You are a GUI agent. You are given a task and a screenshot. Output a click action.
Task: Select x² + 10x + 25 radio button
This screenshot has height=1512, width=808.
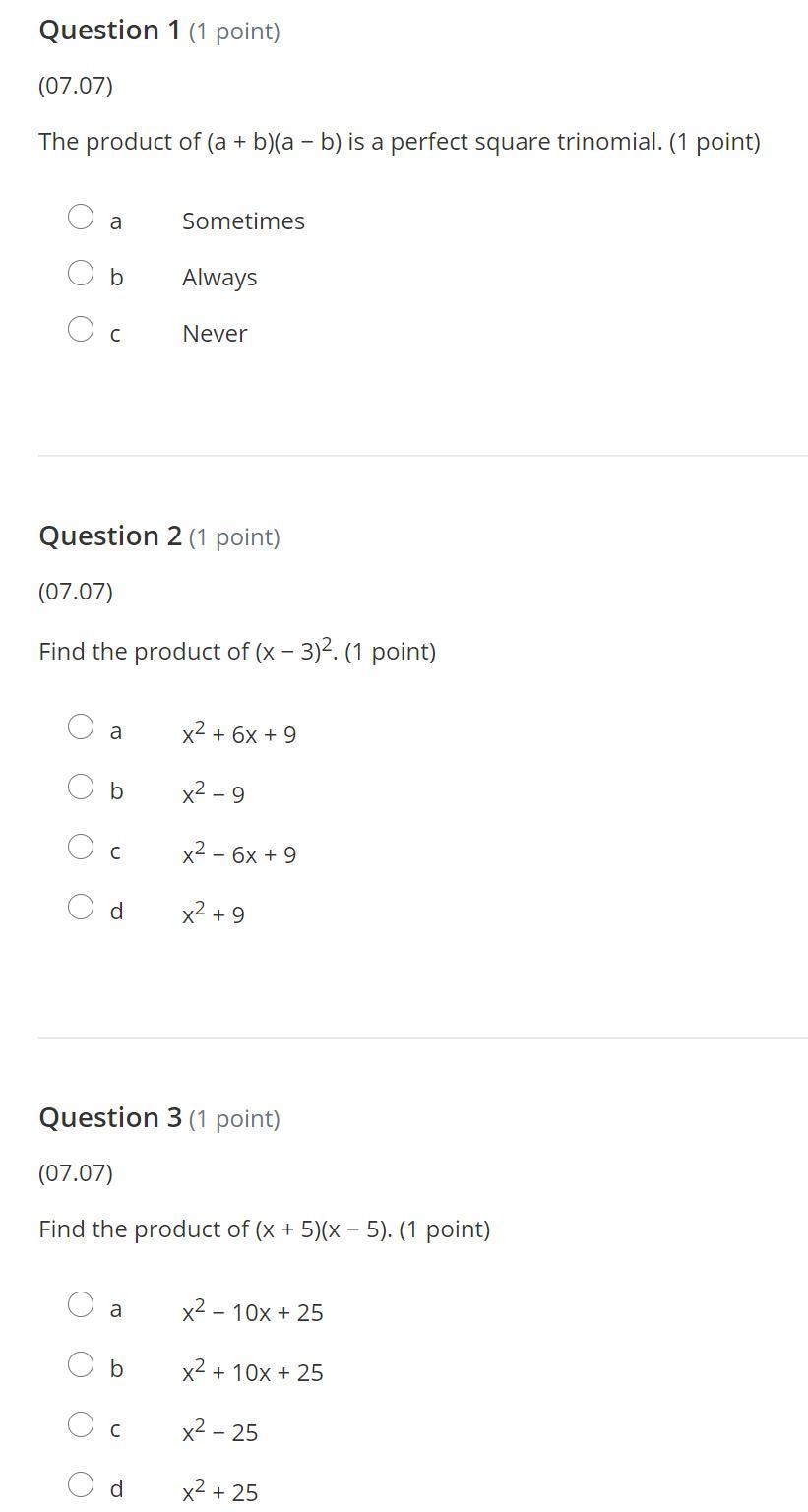coord(81,1364)
